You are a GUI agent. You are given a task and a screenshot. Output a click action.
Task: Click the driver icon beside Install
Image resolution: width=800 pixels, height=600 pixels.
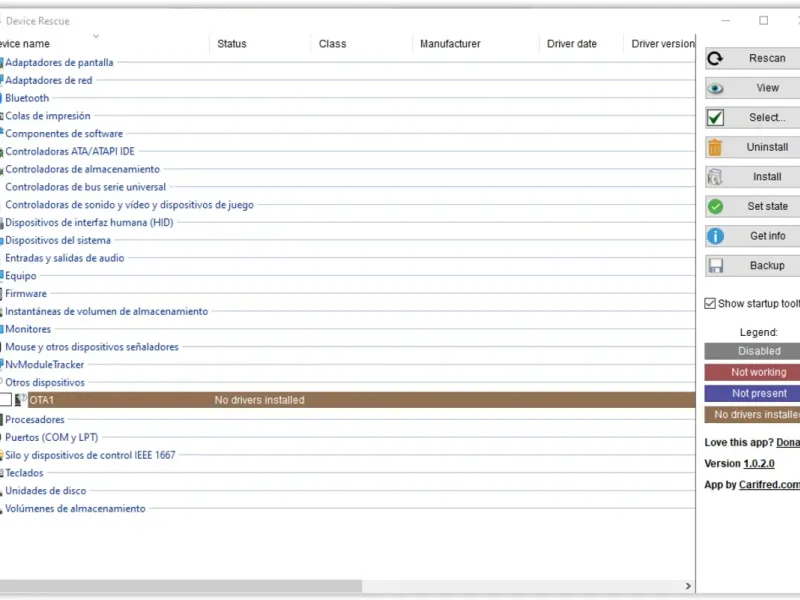(715, 177)
